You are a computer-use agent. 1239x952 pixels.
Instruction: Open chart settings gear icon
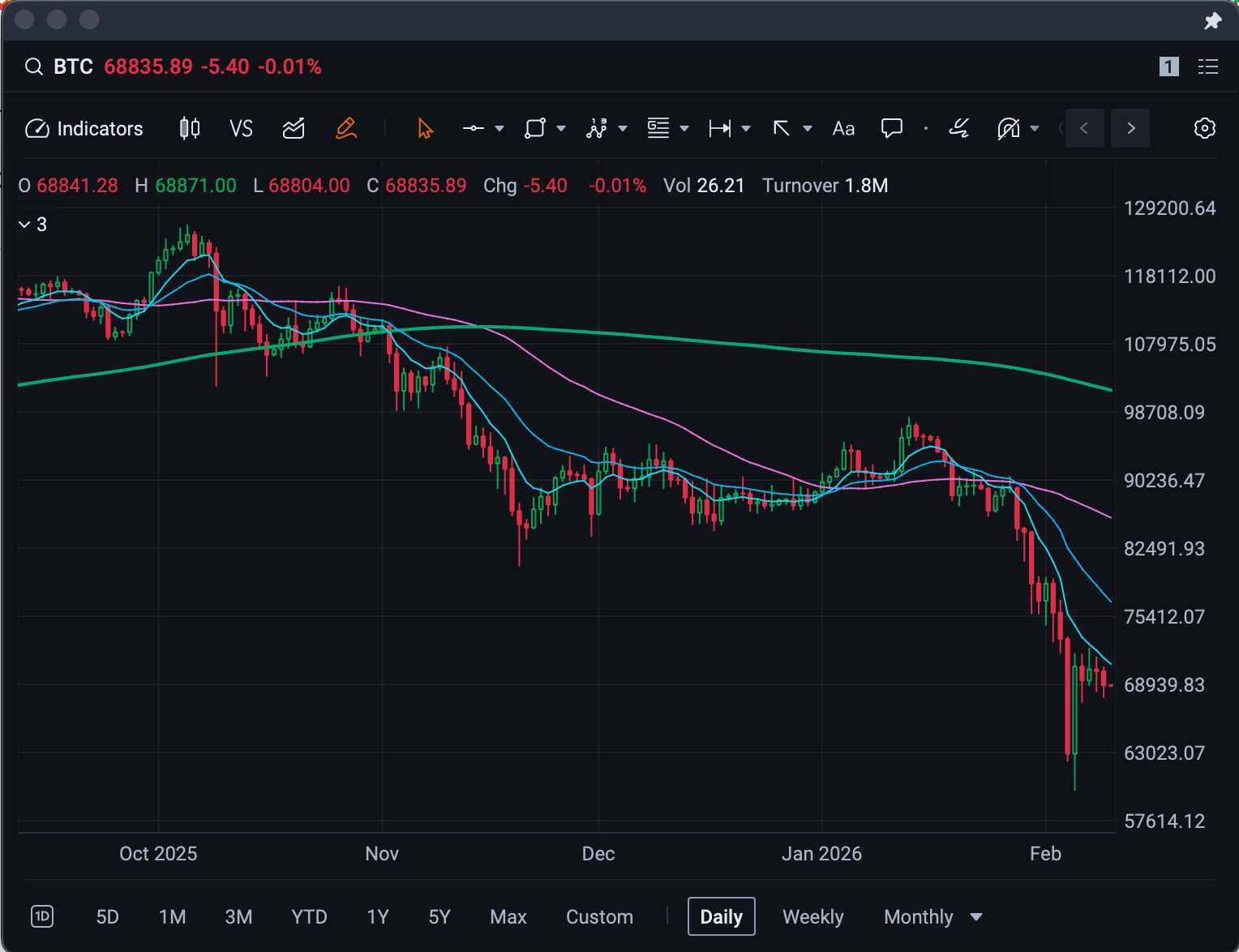point(1204,128)
